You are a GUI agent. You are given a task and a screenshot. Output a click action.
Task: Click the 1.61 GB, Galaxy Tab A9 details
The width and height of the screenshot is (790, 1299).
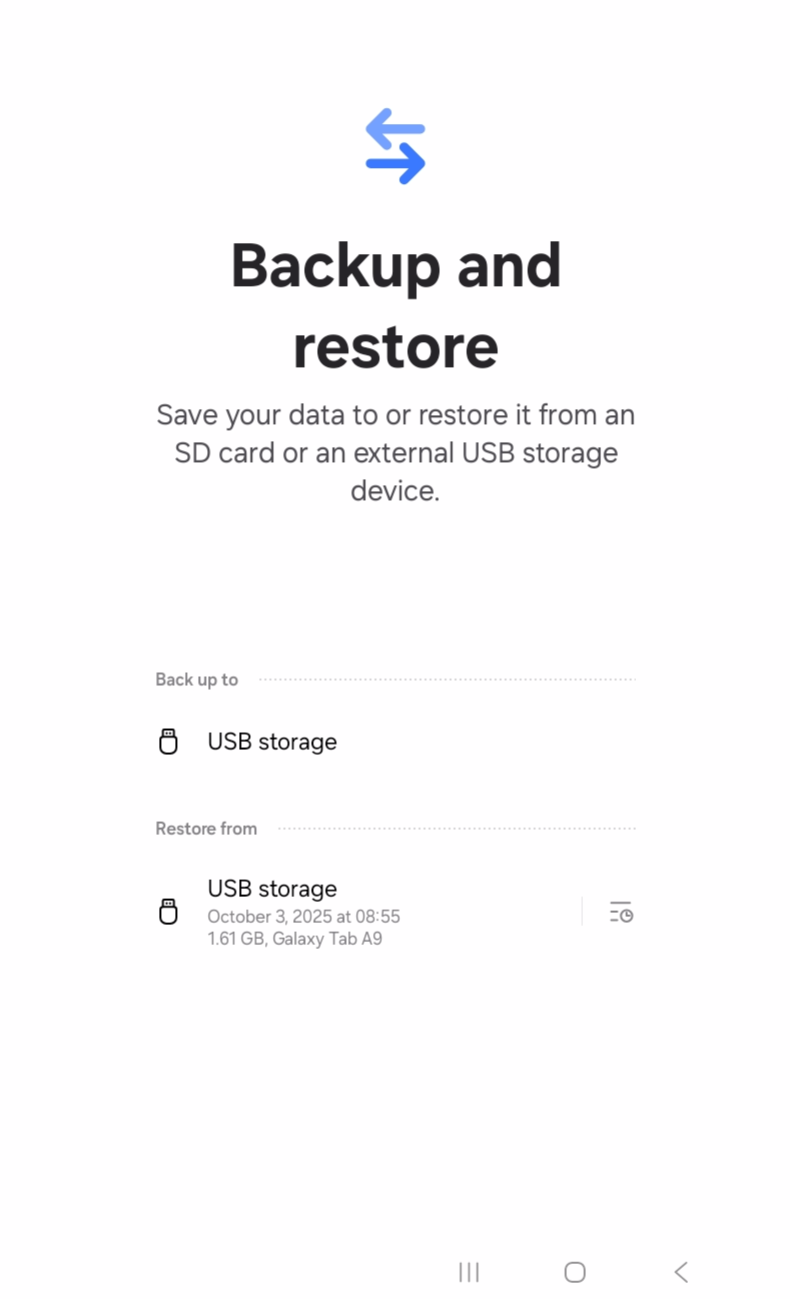(295, 939)
